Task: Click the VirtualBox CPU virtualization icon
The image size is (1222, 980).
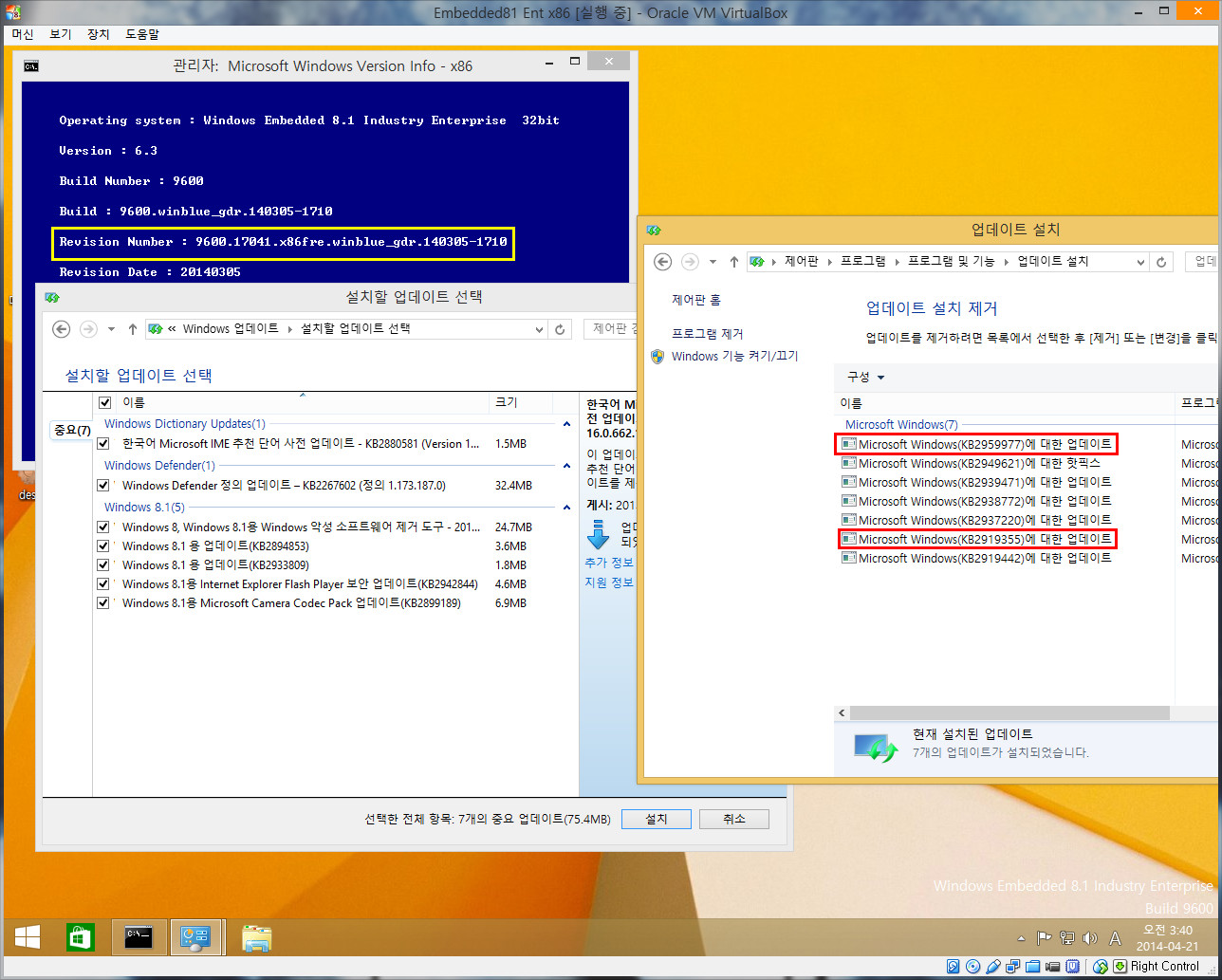Action: point(1073,967)
